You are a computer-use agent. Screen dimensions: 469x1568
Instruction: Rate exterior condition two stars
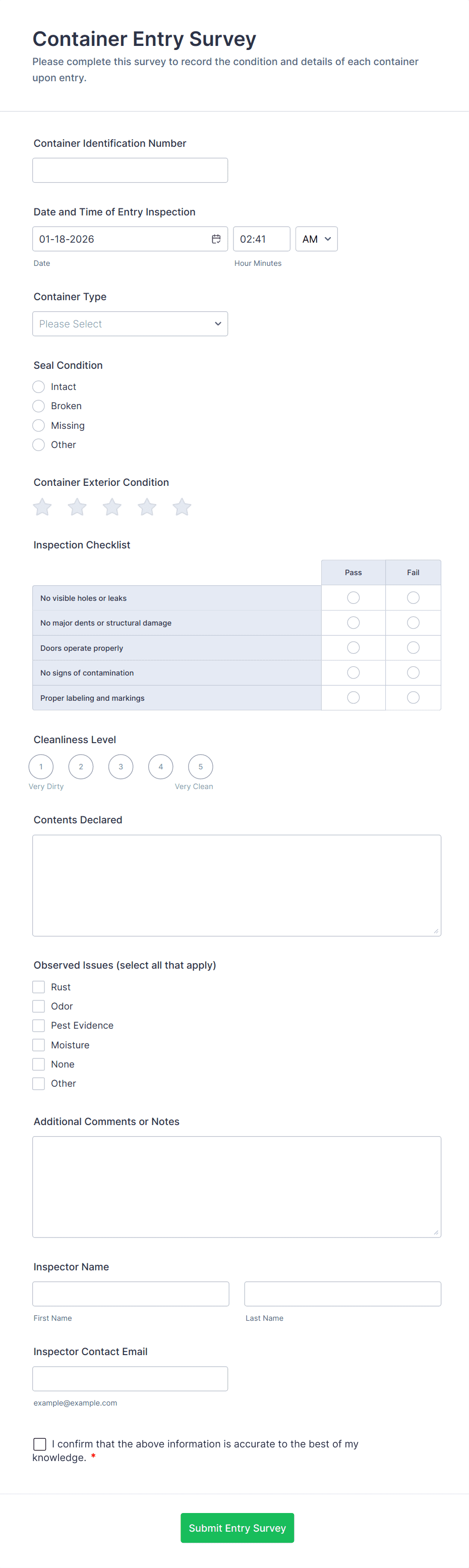coord(77,507)
